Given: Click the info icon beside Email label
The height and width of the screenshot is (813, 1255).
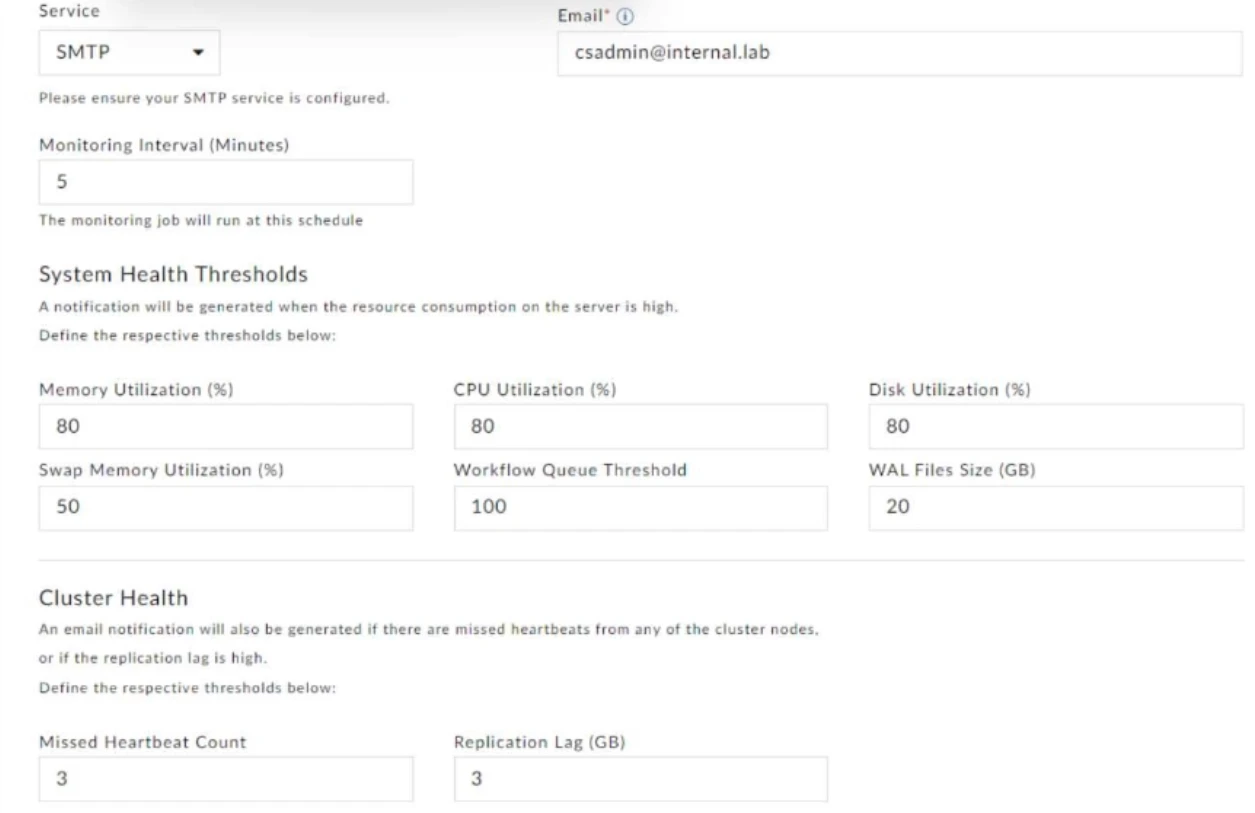Looking at the screenshot, I should (630, 18).
